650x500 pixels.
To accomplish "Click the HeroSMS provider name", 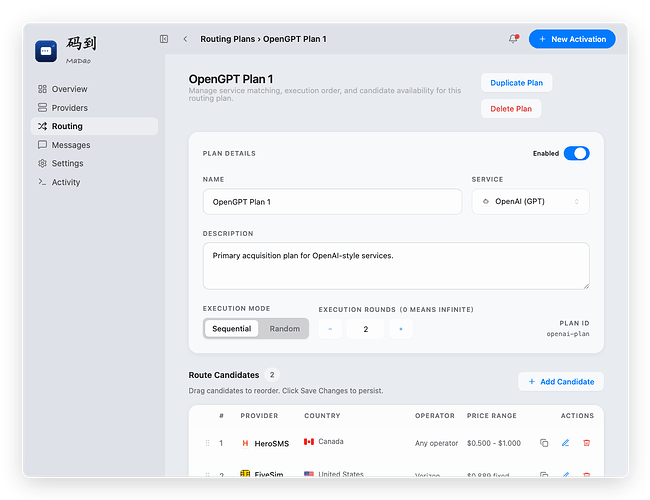I will pyautogui.click(x=272, y=444).
